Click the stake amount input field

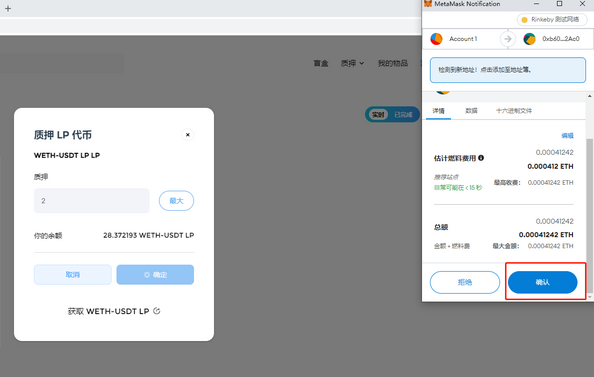pyautogui.click(x=92, y=201)
